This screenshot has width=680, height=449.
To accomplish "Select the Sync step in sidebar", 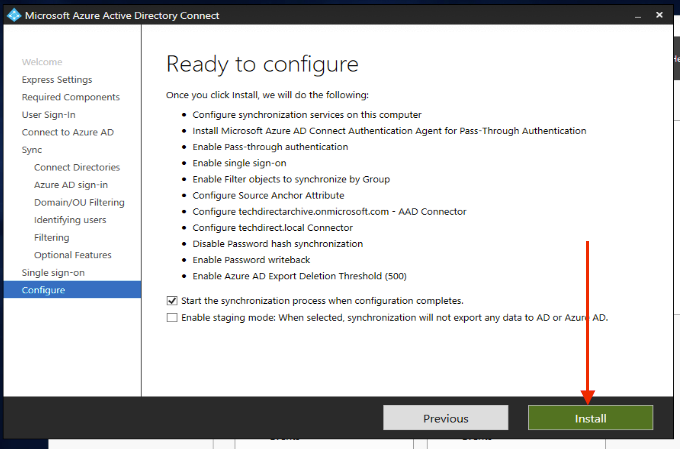I will [32, 150].
